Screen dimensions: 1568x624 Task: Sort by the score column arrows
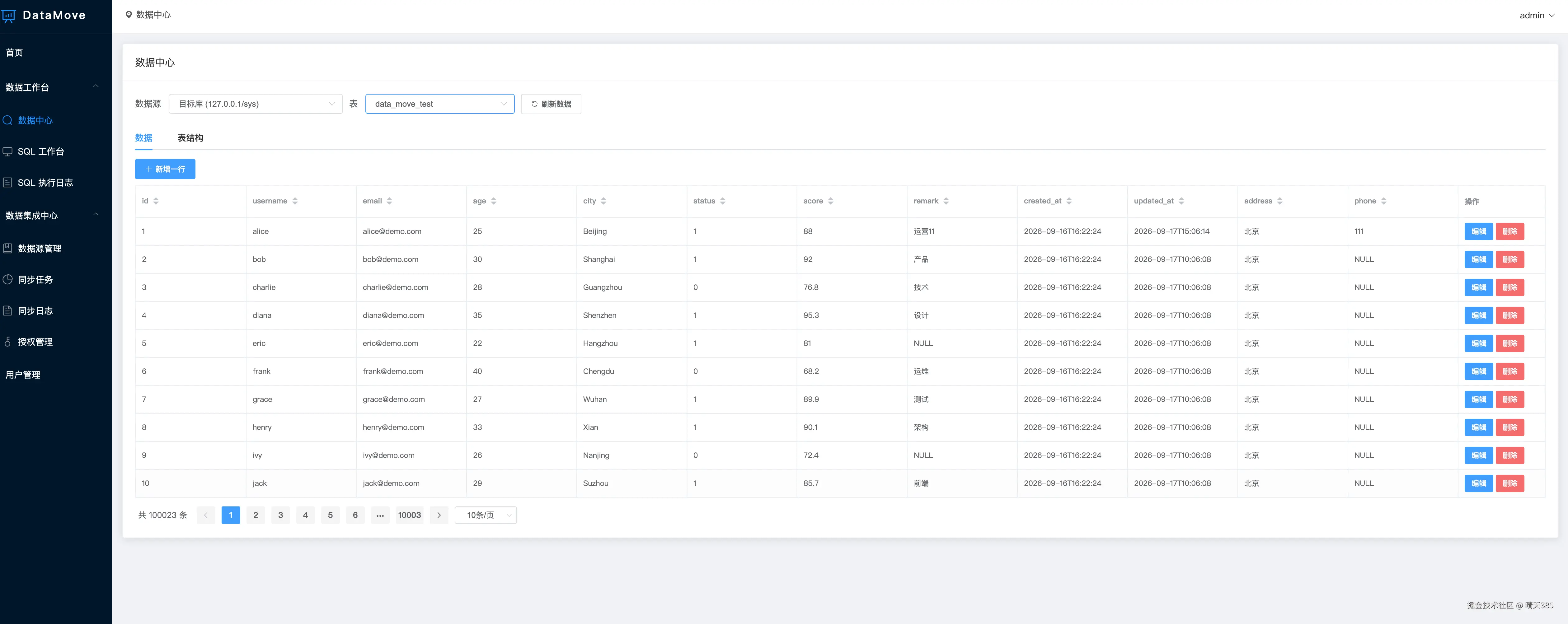point(831,201)
